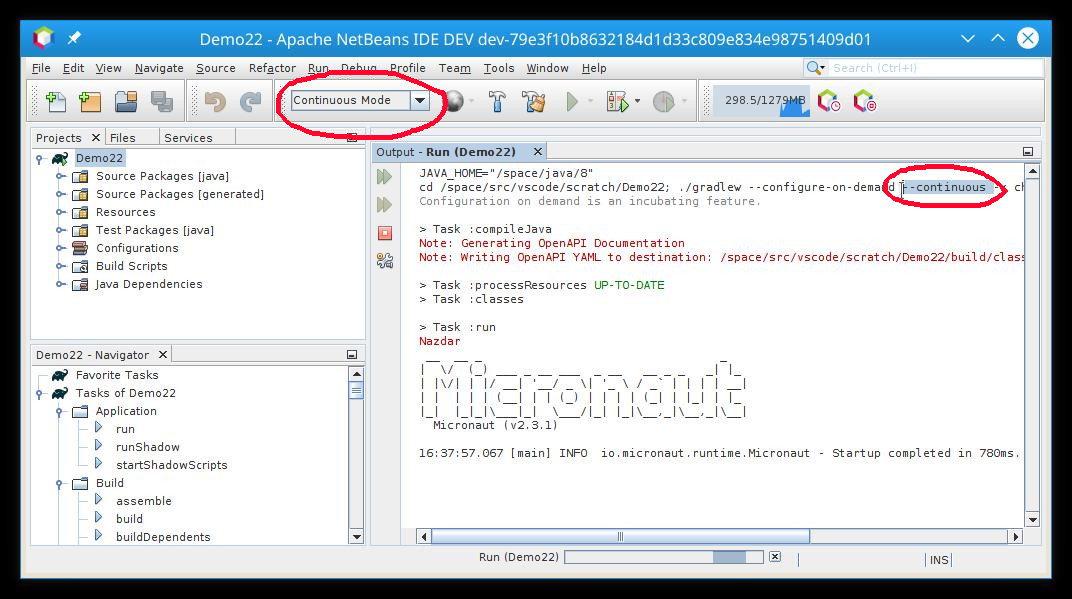Minimize the Output window panel
The height and width of the screenshot is (599, 1072).
1028,151
